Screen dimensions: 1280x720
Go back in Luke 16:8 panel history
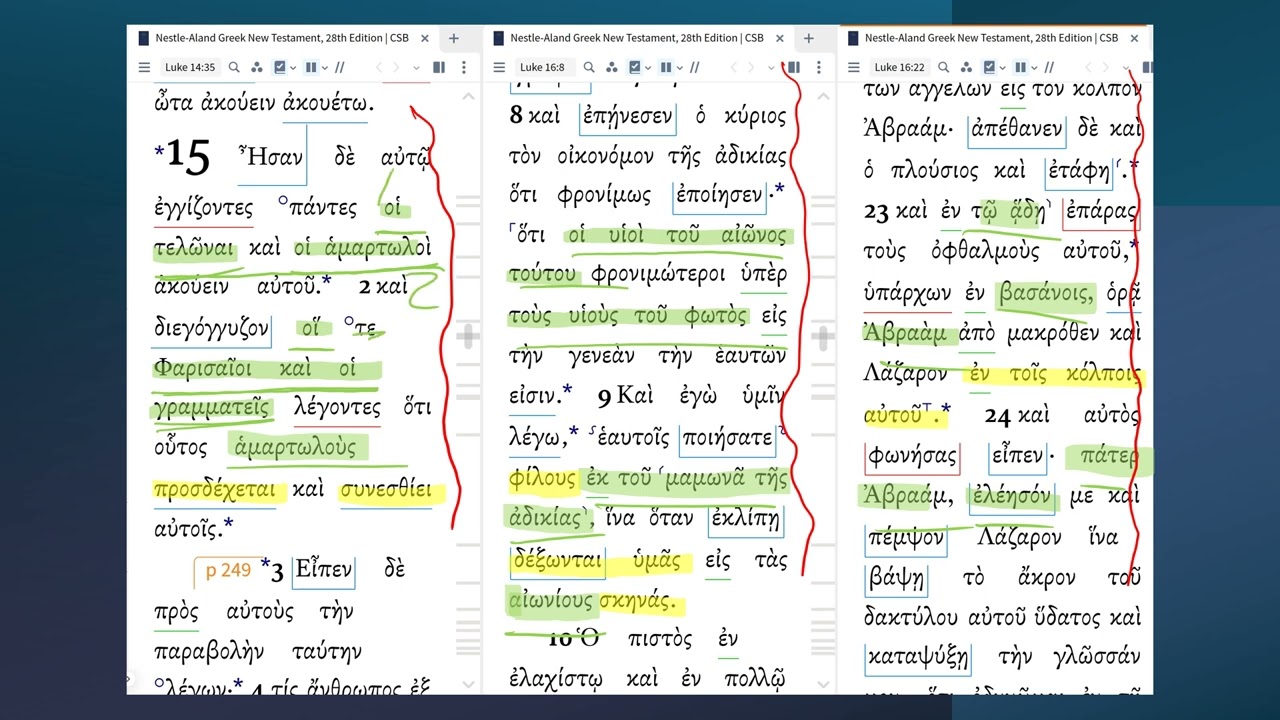[x=734, y=67]
